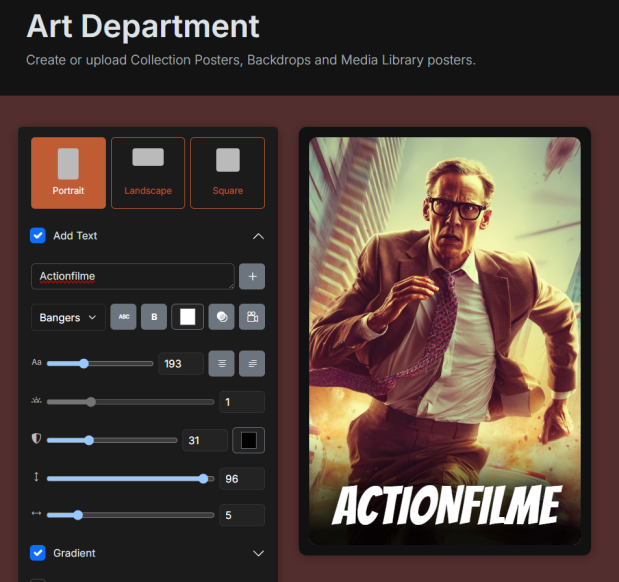The height and width of the screenshot is (582, 619).
Task: Uncheck the Add Text checkbox
Action: click(x=38, y=236)
